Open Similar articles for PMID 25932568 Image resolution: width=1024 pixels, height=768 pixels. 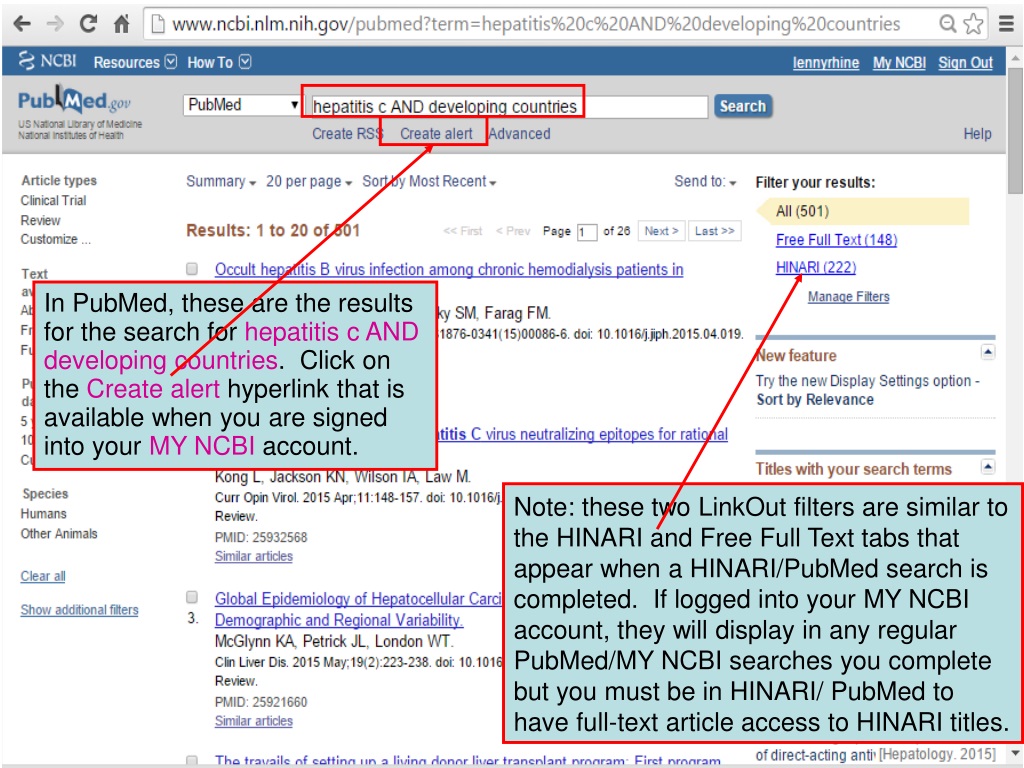[x=254, y=556]
